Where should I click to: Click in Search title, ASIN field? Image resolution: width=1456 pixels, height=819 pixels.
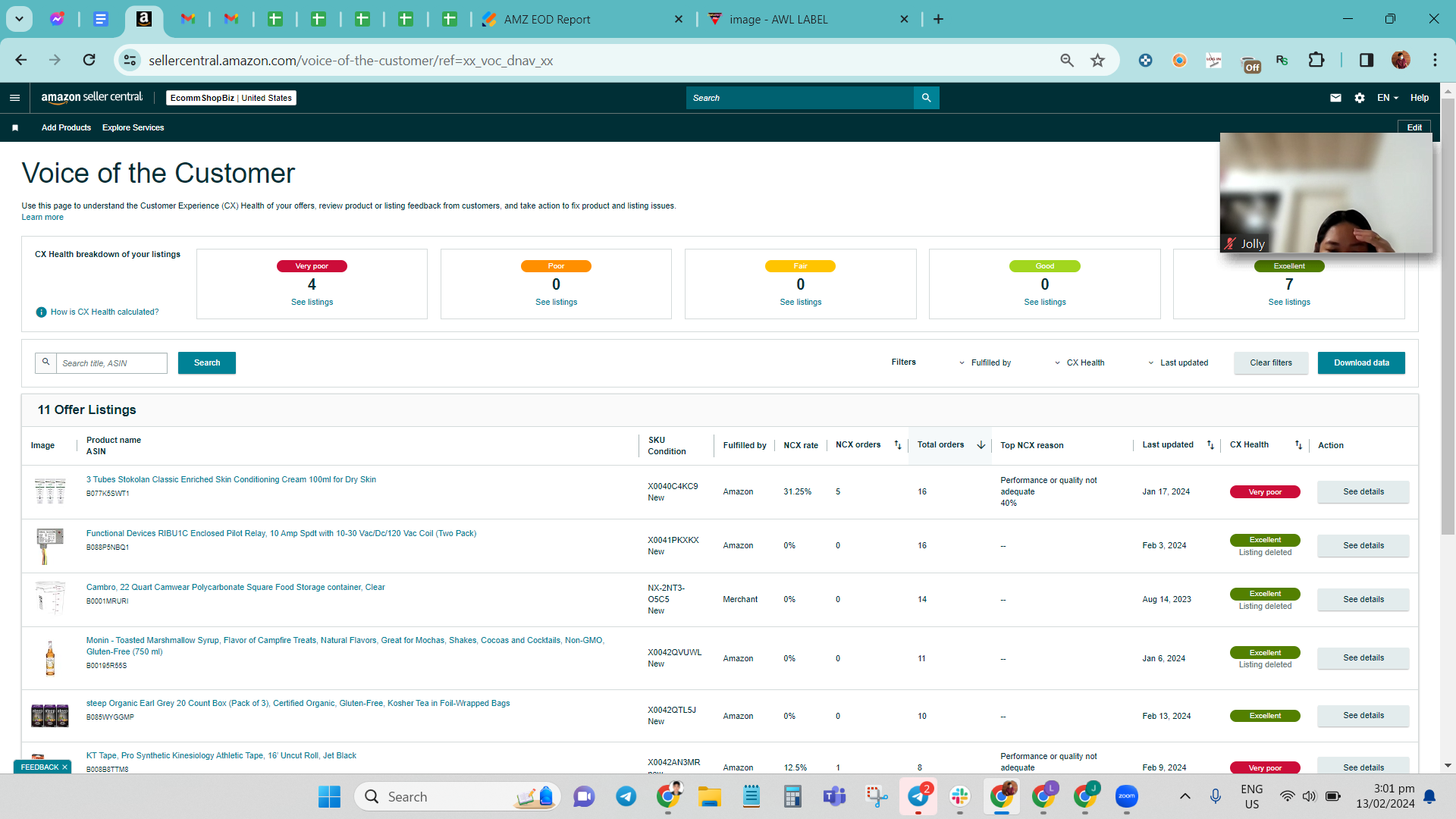coord(111,363)
